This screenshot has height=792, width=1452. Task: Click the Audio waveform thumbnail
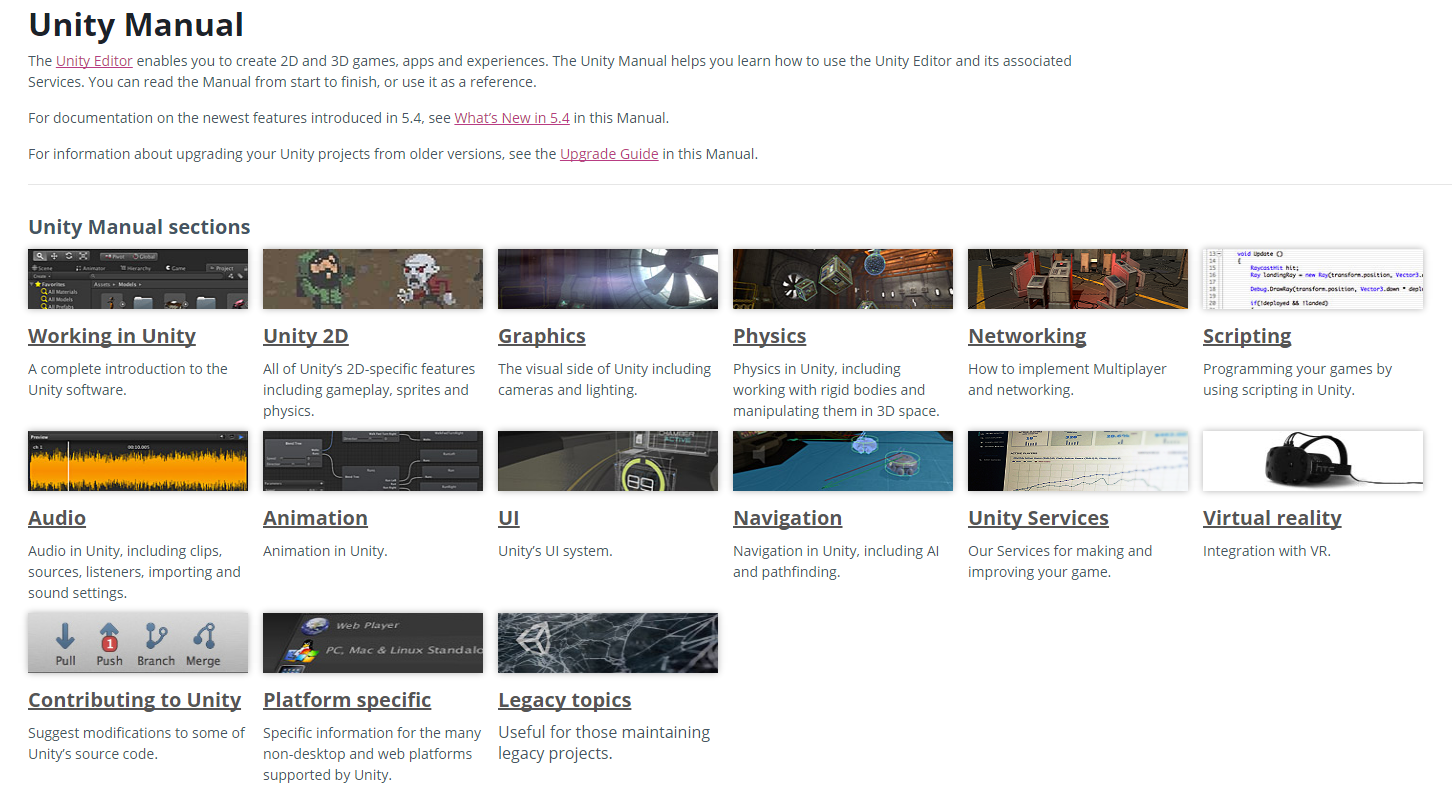[x=137, y=460]
